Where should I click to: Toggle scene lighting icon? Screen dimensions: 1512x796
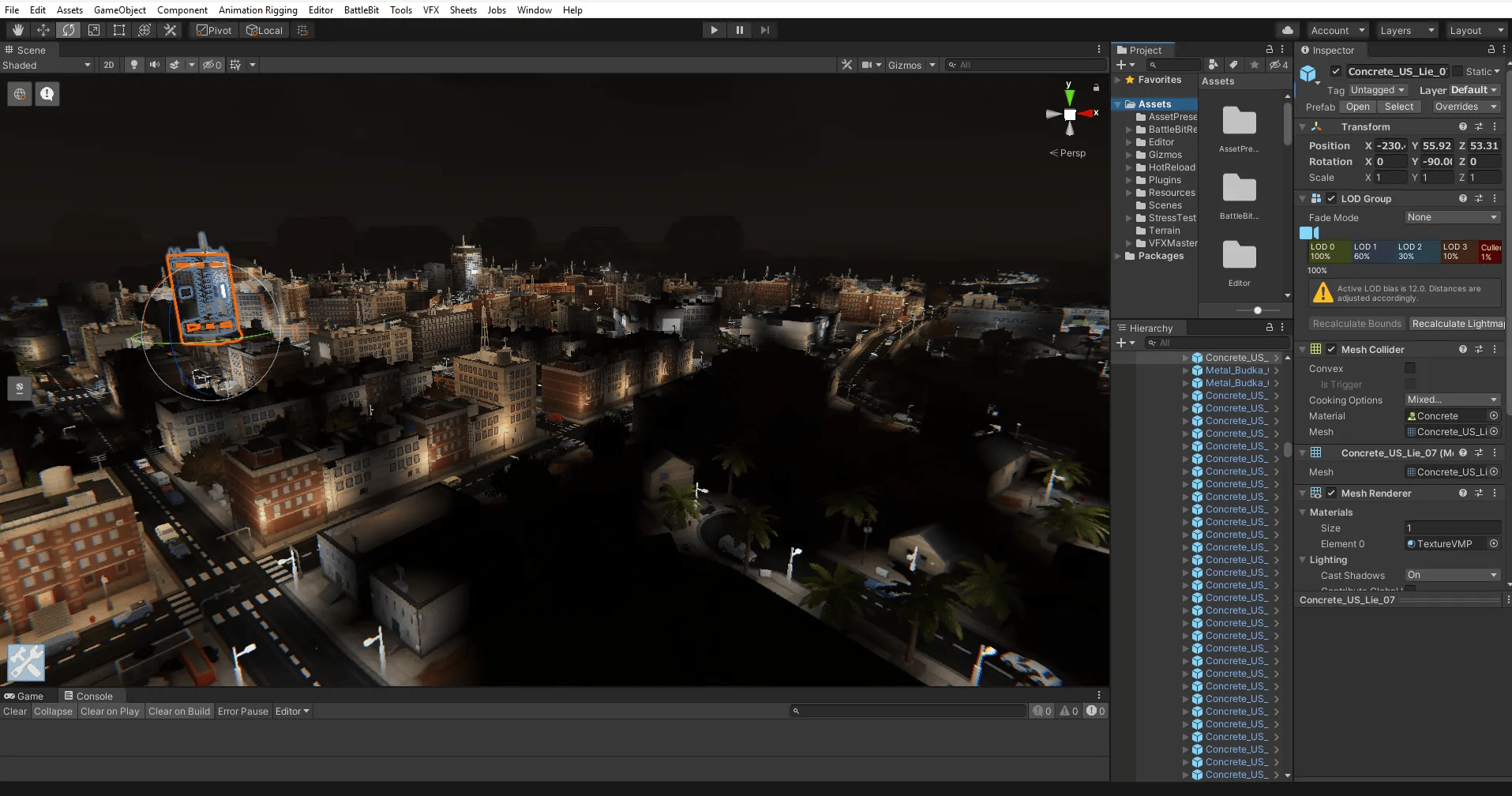tap(134, 65)
